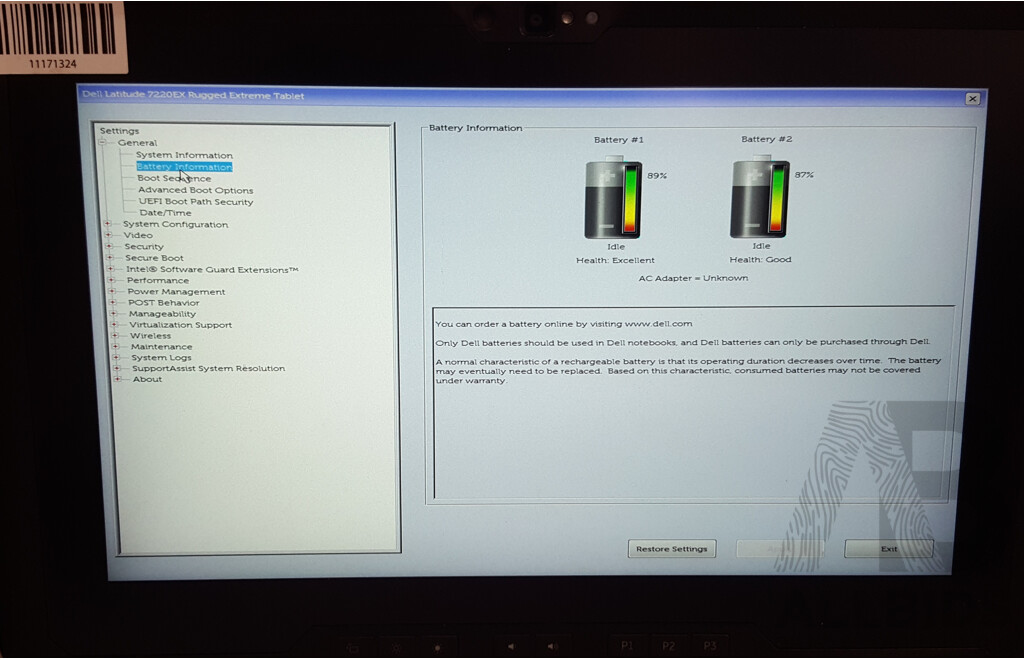This screenshot has height=660, width=1024.
Task: Expand the Performance node
Action: click(111, 280)
